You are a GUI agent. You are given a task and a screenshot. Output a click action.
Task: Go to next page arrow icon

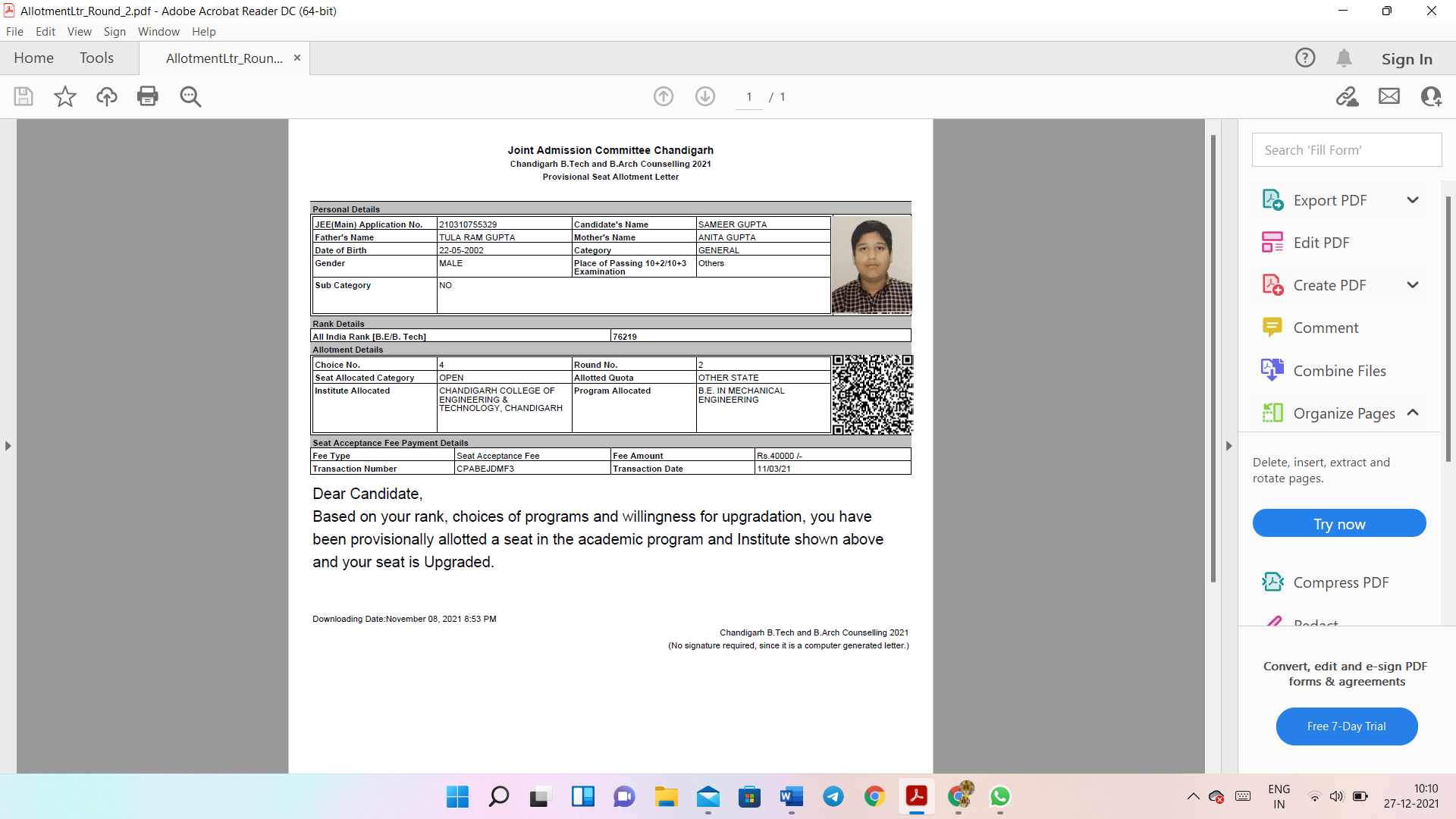(x=705, y=96)
